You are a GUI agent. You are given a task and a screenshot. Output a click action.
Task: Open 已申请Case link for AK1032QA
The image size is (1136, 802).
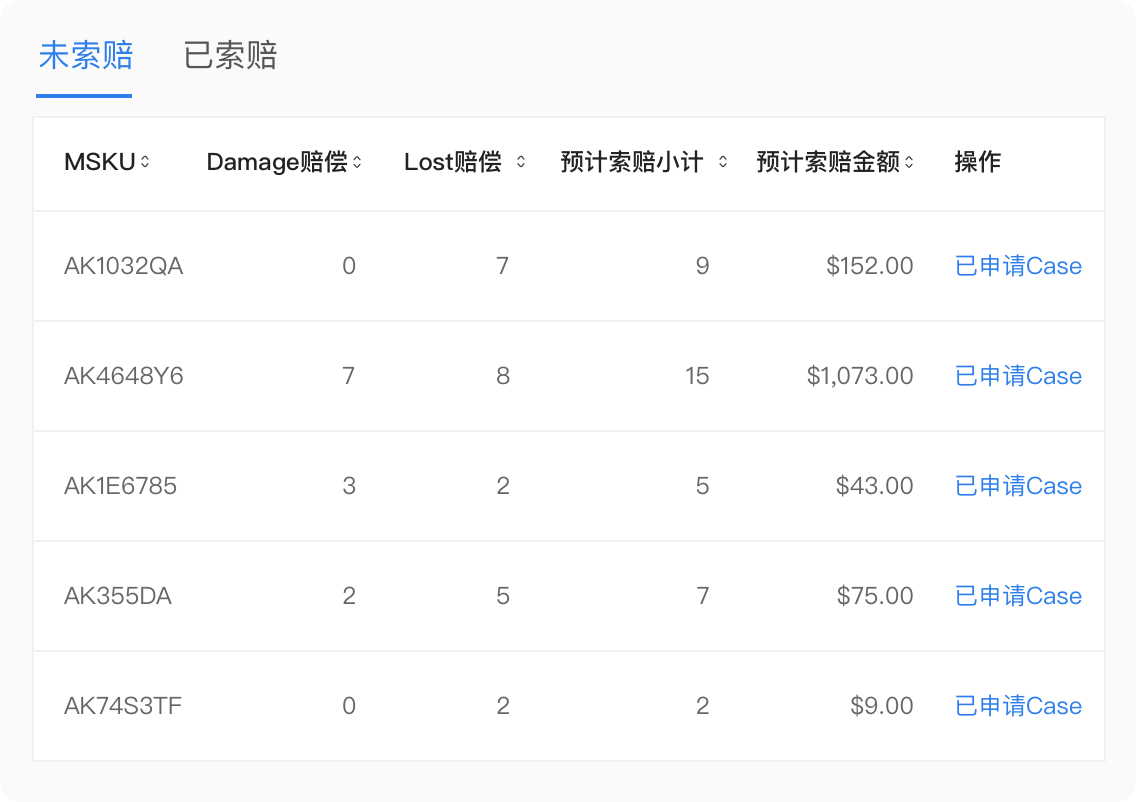[x=1018, y=266]
